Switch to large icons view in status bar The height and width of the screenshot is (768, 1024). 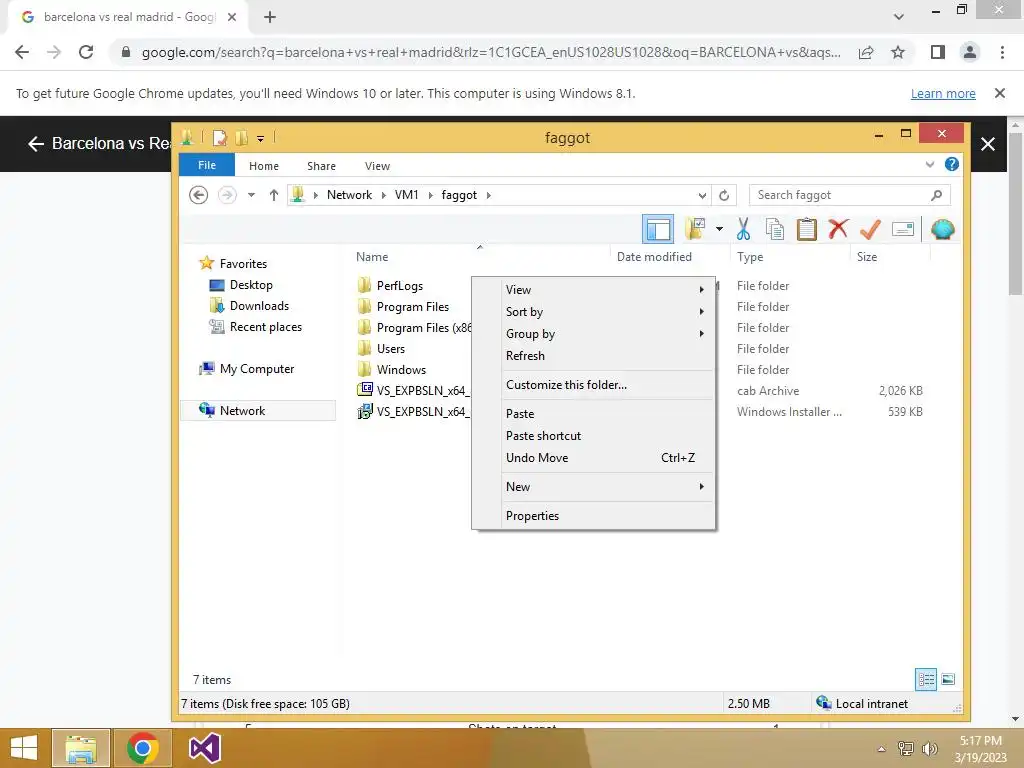pyautogui.click(x=948, y=679)
